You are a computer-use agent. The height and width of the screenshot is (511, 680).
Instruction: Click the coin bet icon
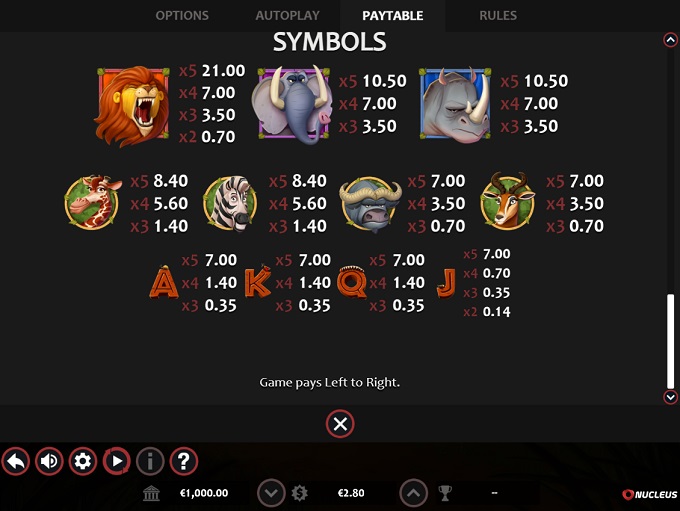tap(299, 493)
